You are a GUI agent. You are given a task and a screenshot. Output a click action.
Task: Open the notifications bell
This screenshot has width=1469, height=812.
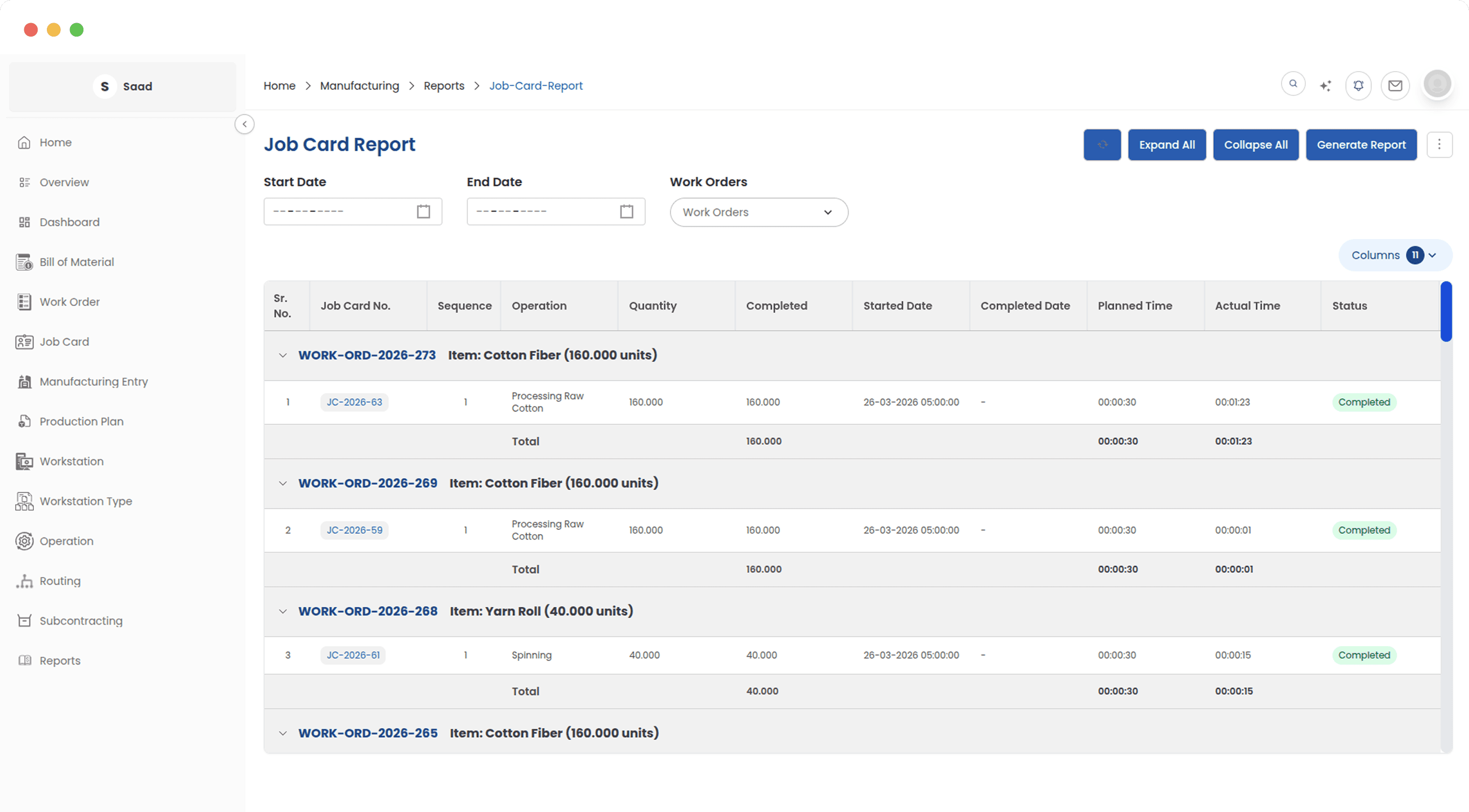pos(1359,85)
